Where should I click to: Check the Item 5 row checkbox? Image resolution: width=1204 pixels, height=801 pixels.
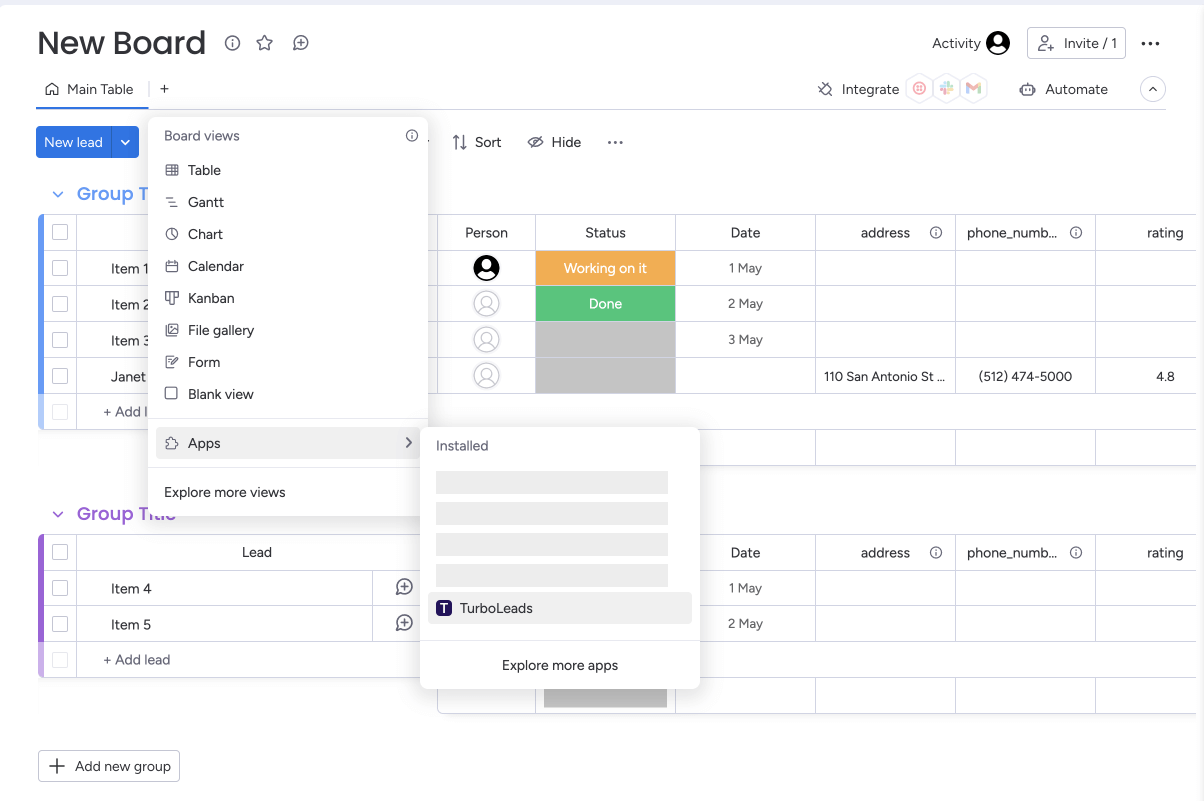(x=60, y=624)
